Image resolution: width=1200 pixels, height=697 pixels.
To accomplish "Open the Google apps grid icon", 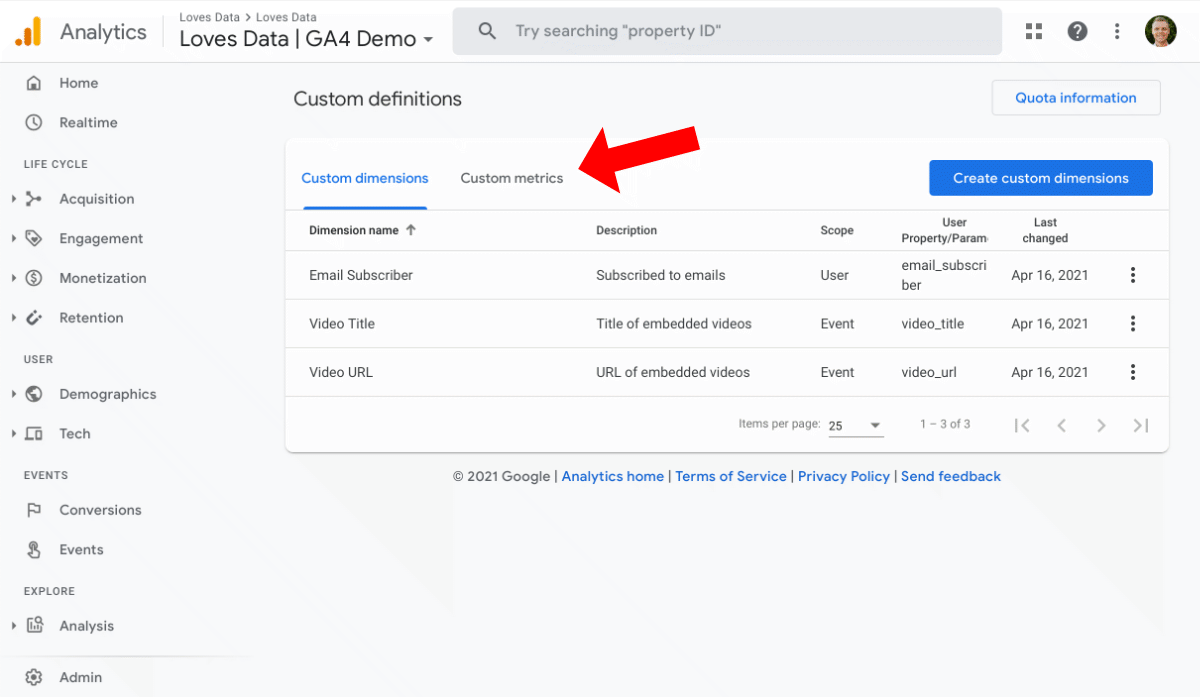I will (x=1033, y=31).
